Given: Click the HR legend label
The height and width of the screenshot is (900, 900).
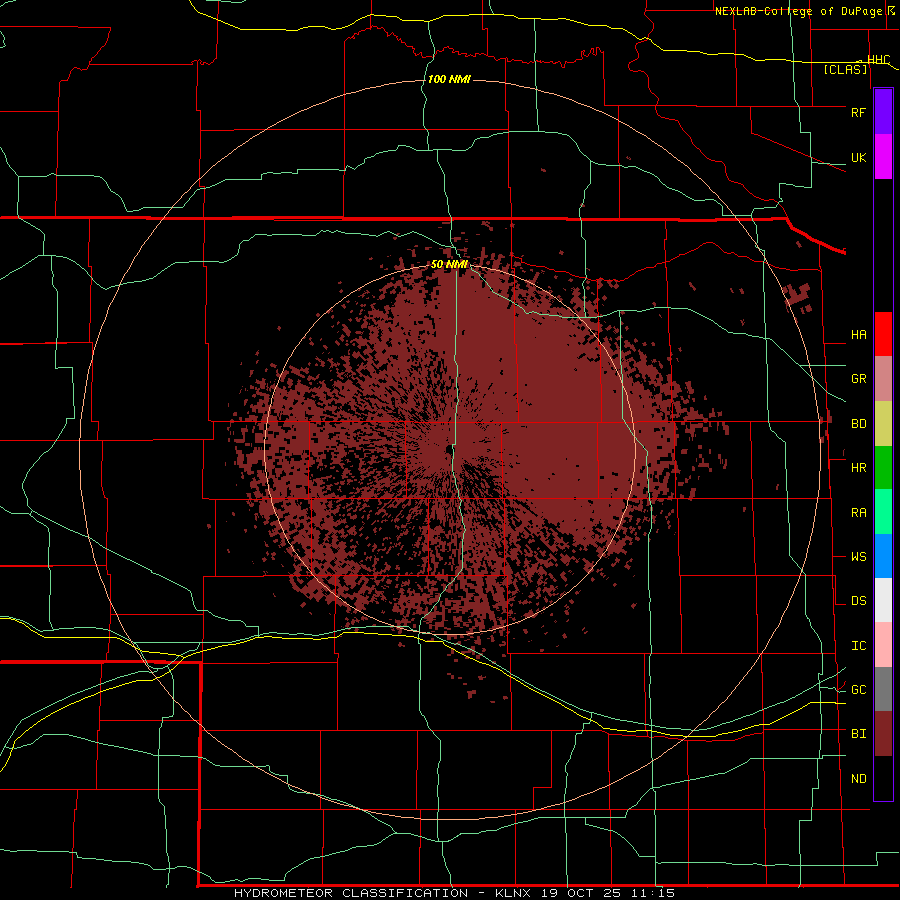Looking at the screenshot, I should point(858,468).
